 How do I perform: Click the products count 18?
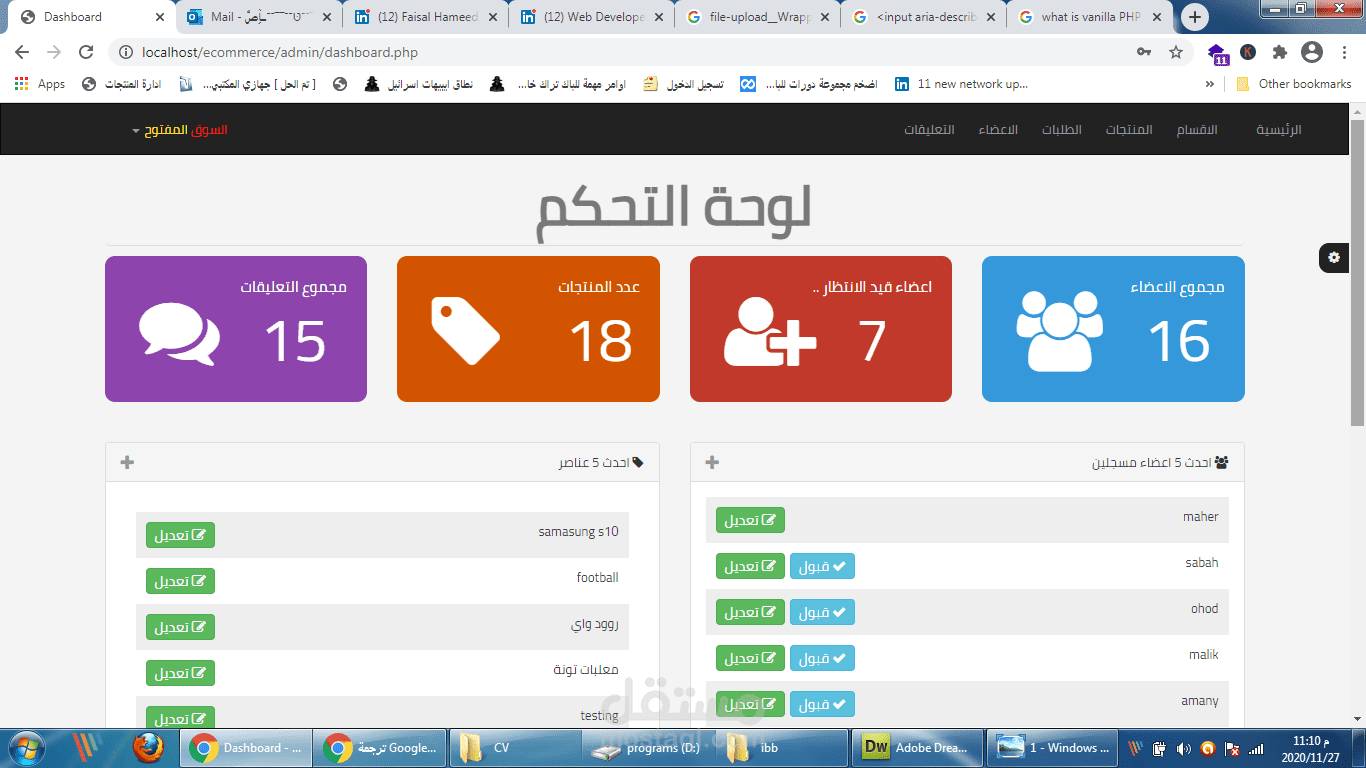(x=601, y=340)
